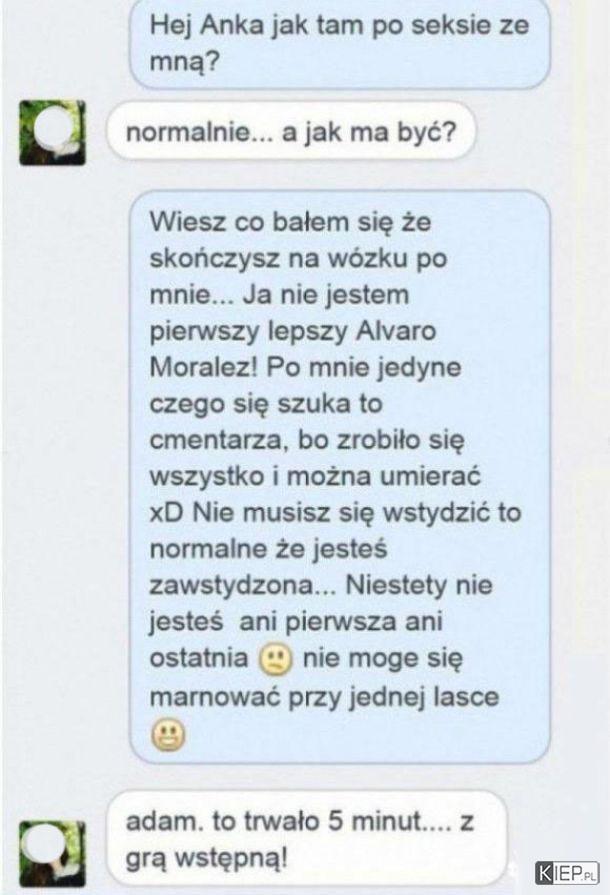This screenshot has height=895, width=610.
Task: Open the avatar beside "adam. to trwało 5 minut"
Action: point(52,853)
